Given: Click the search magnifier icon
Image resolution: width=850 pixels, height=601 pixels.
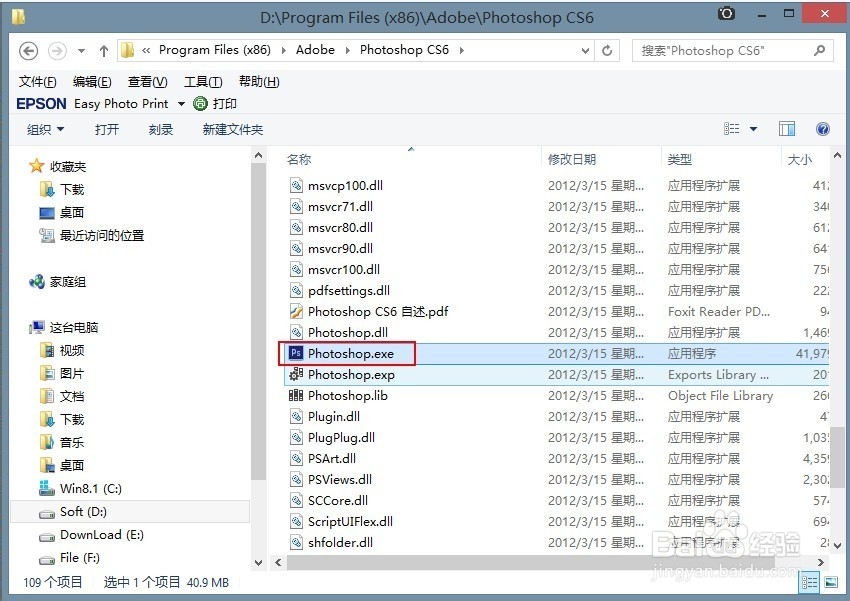Looking at the screenshot, I should pos(820,50).
